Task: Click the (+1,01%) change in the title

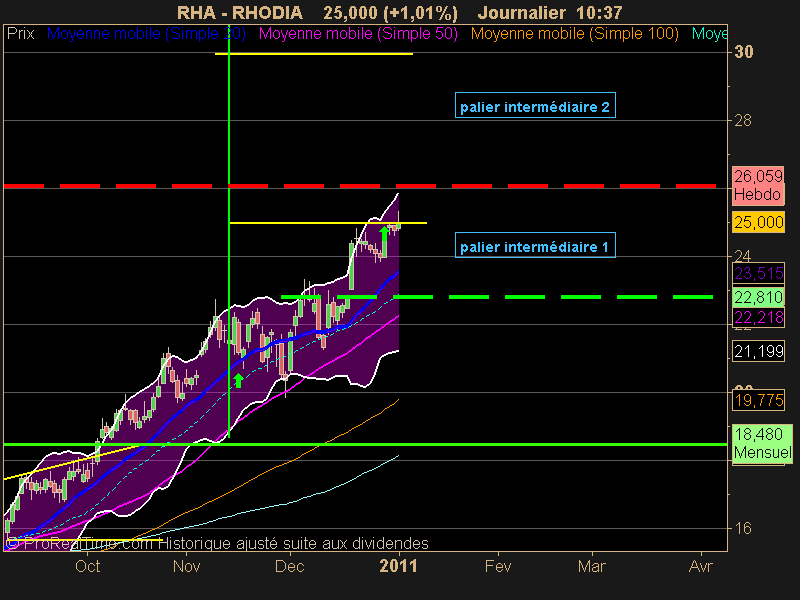Action: 418,12
